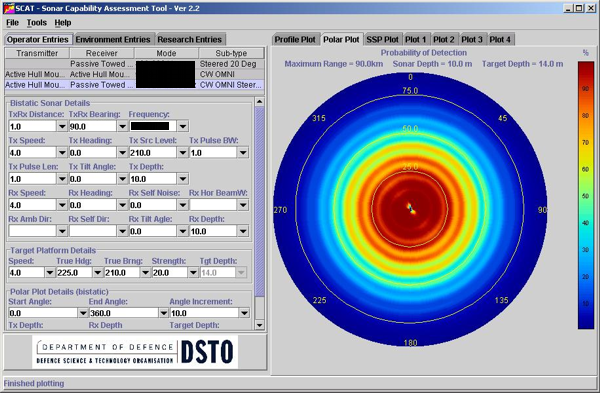Expand the Tx Pulse BW dropdown
The image size is (600, 393).
243,153
